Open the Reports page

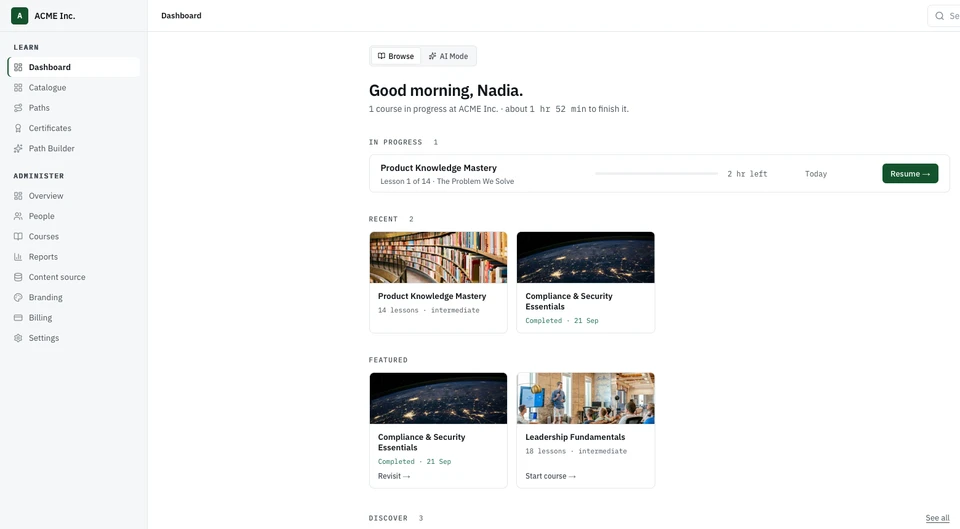tap(73, 257)
